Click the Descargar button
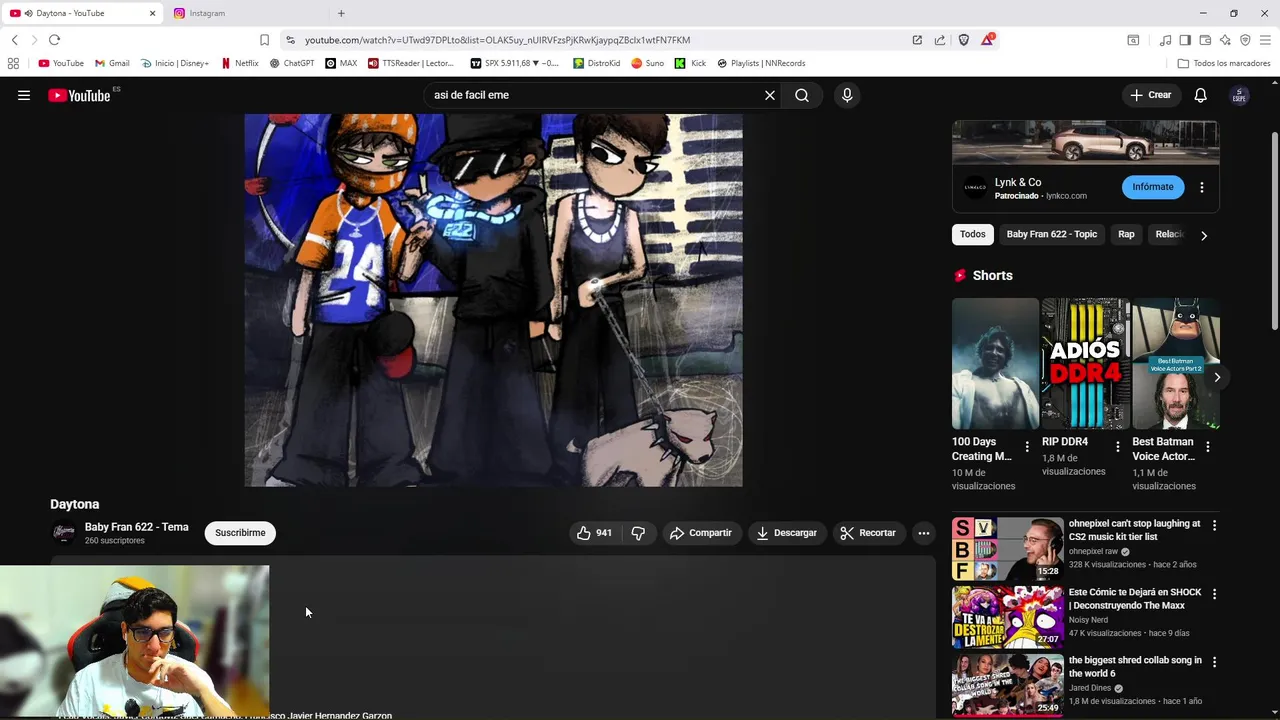 point(787,533)
